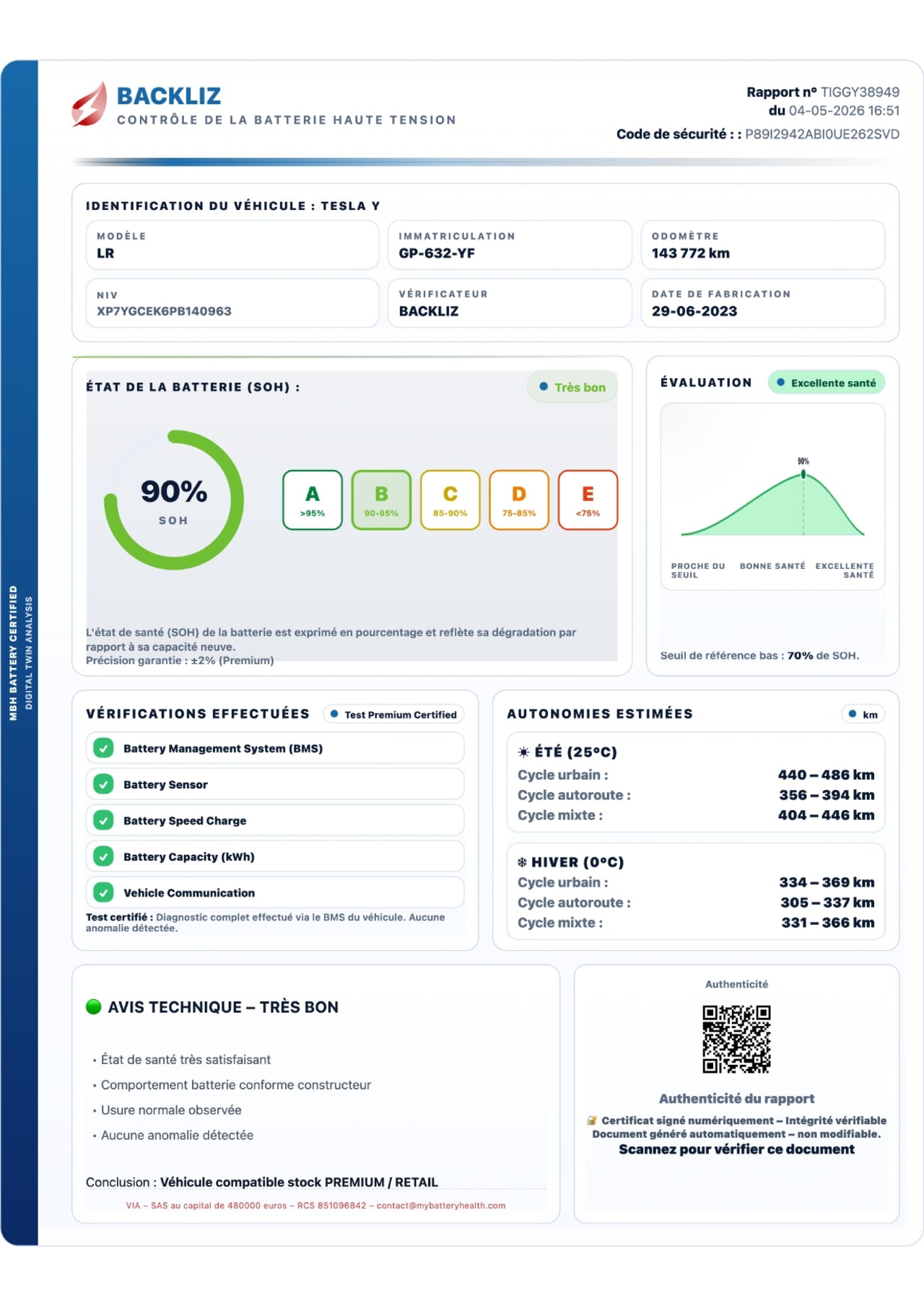This screenshot has width=924, height=1306.
Task: Click the Excellente santé badge beside ÉVALUATION
Action: pos(827,383)
